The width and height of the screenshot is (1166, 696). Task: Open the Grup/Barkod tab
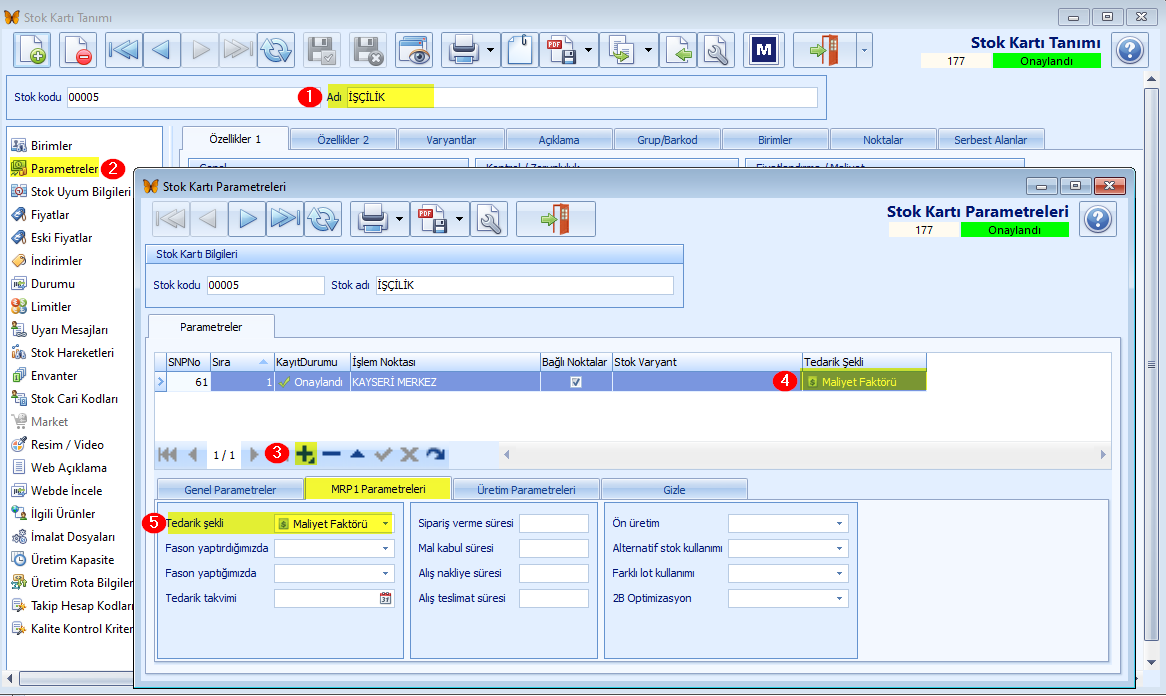pos(667,140)
